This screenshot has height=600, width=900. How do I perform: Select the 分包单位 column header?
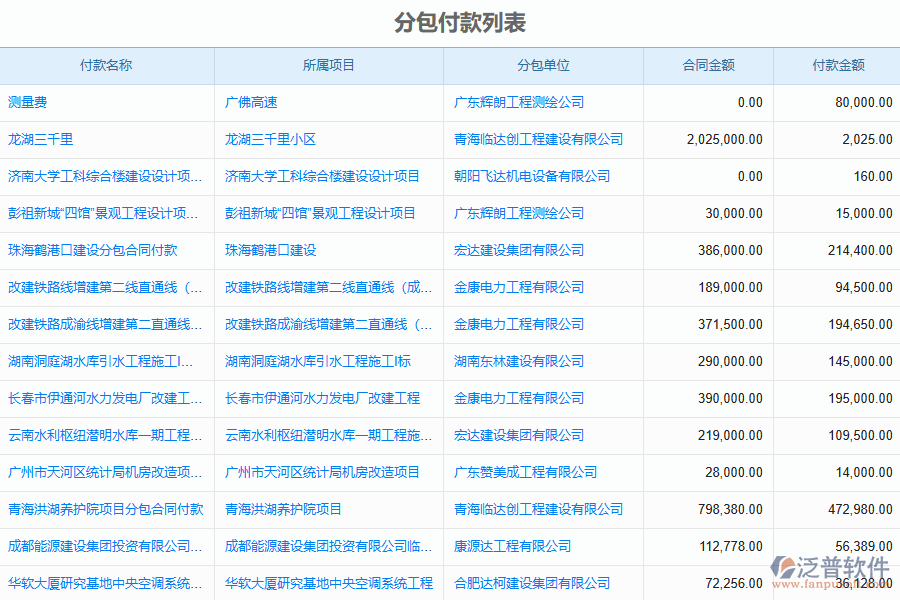543,66
